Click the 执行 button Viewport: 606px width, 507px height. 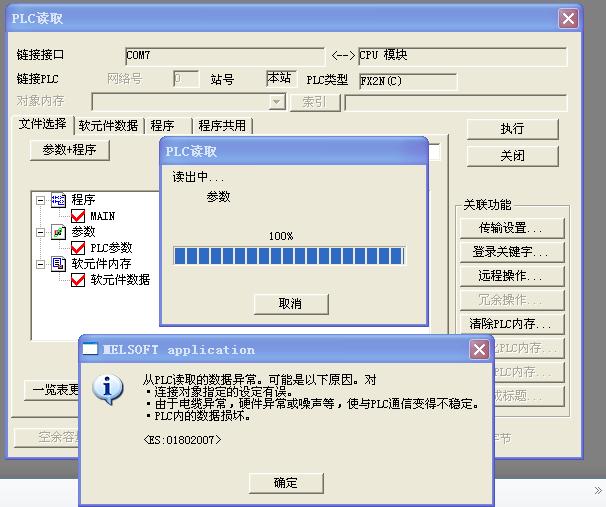(x=512, y=129)
